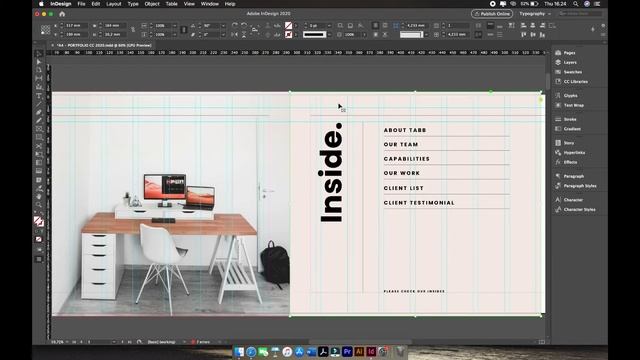Click the 'CLIENT TESTIMONIAL' text on page
Screen dimensions: 640x360
419,203
